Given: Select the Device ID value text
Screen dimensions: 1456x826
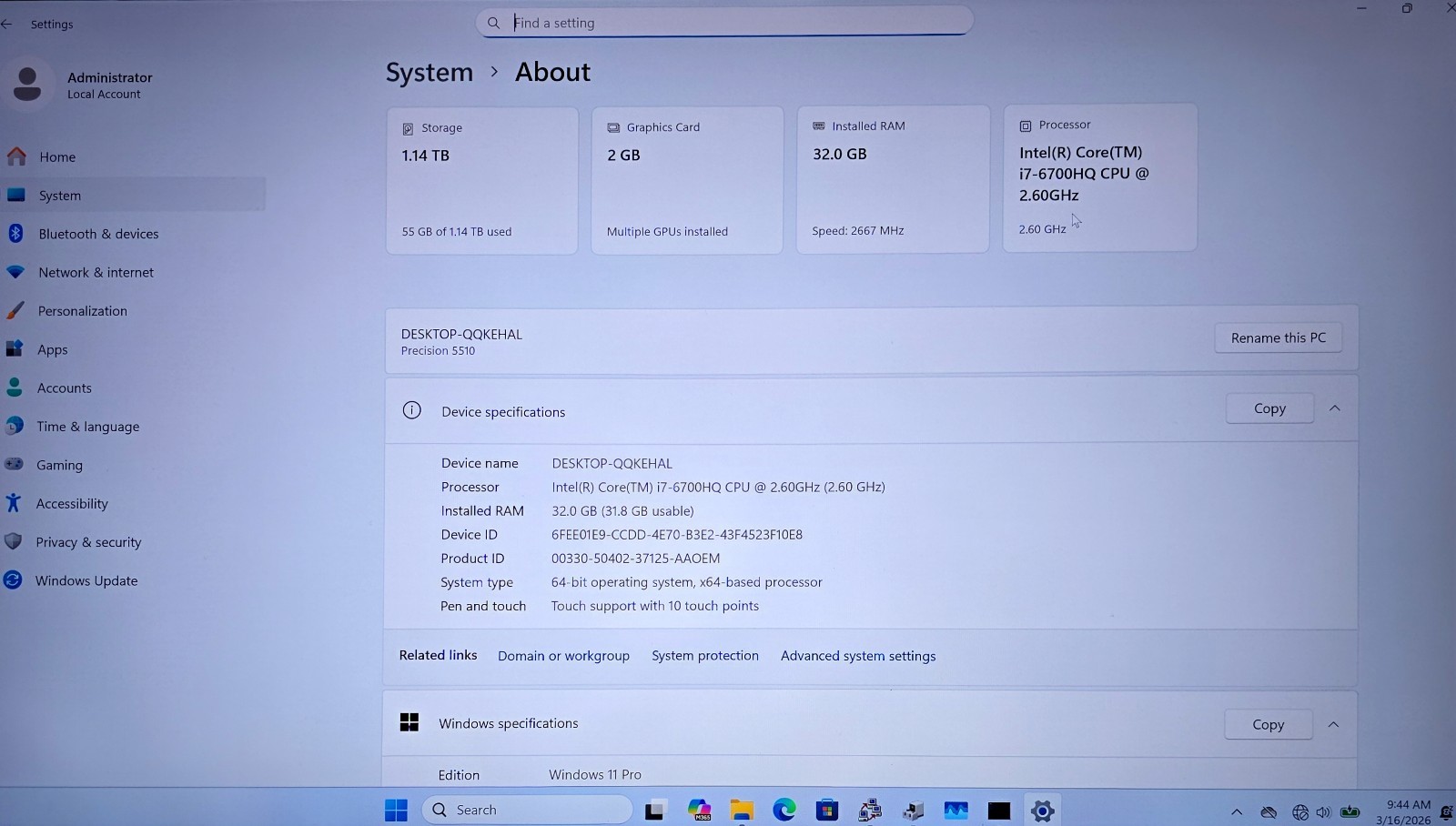Looking at the screenshot, I should tap(677, 535).
